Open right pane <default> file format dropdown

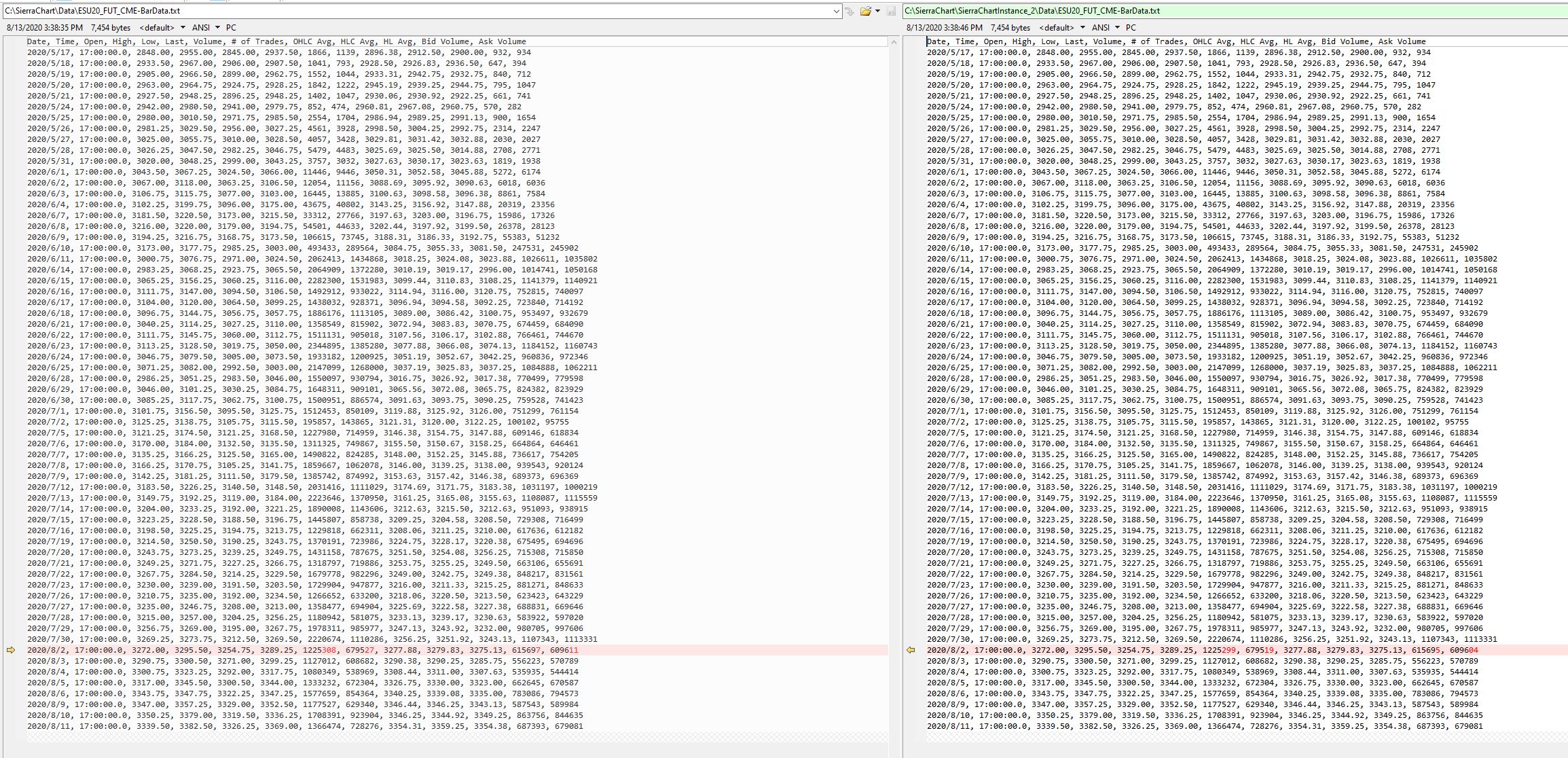pos(1082,28)
